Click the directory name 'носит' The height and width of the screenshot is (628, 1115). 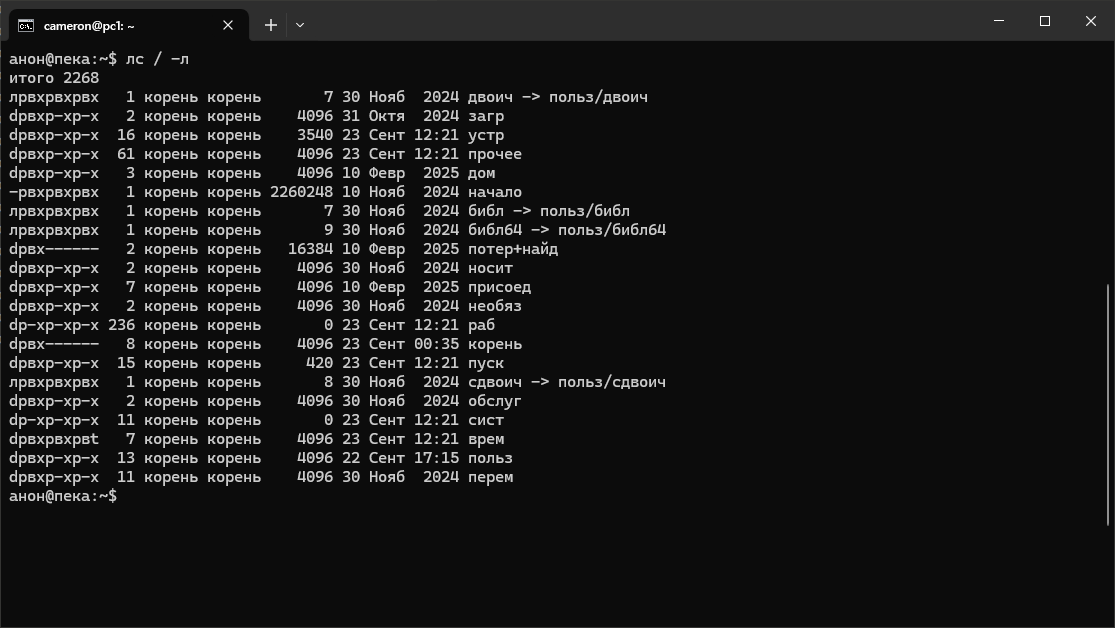click(490, 268)
